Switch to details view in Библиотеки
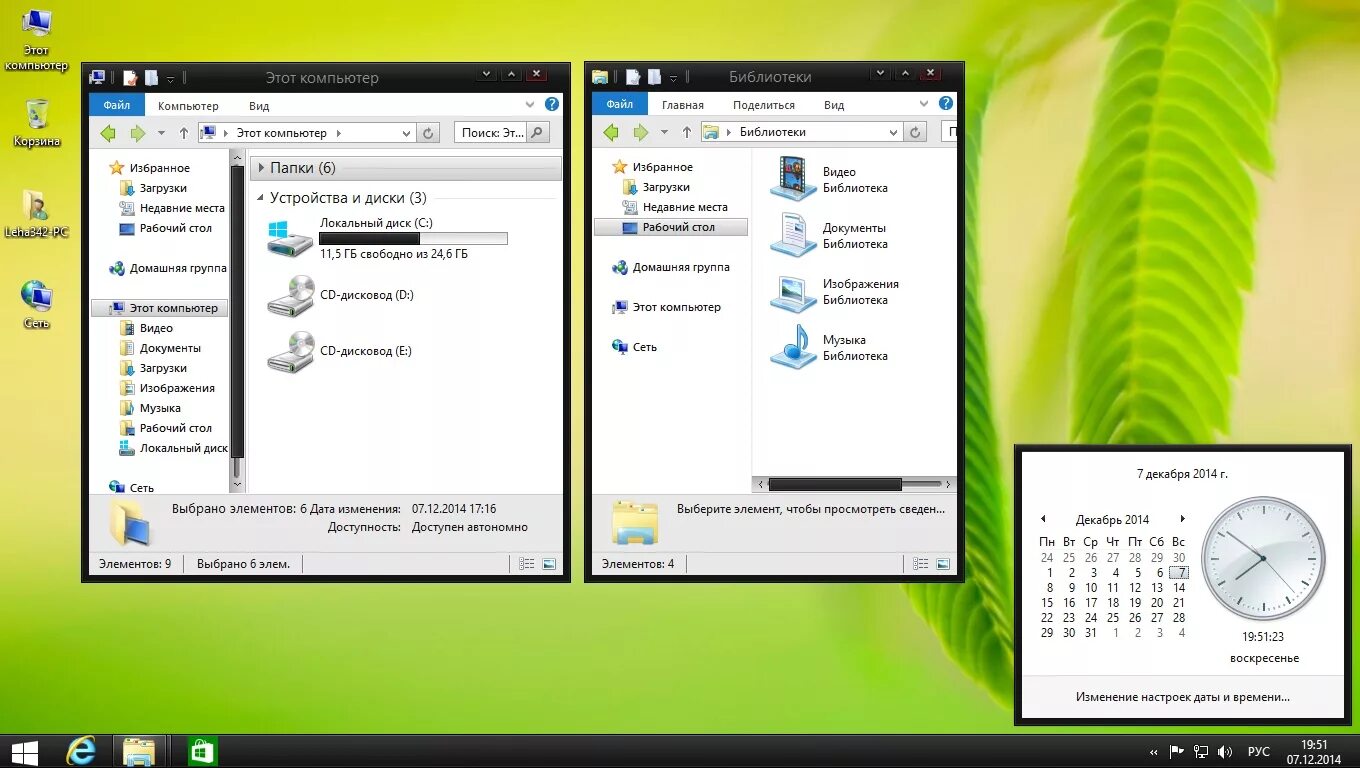 click(x=921, y=564)
